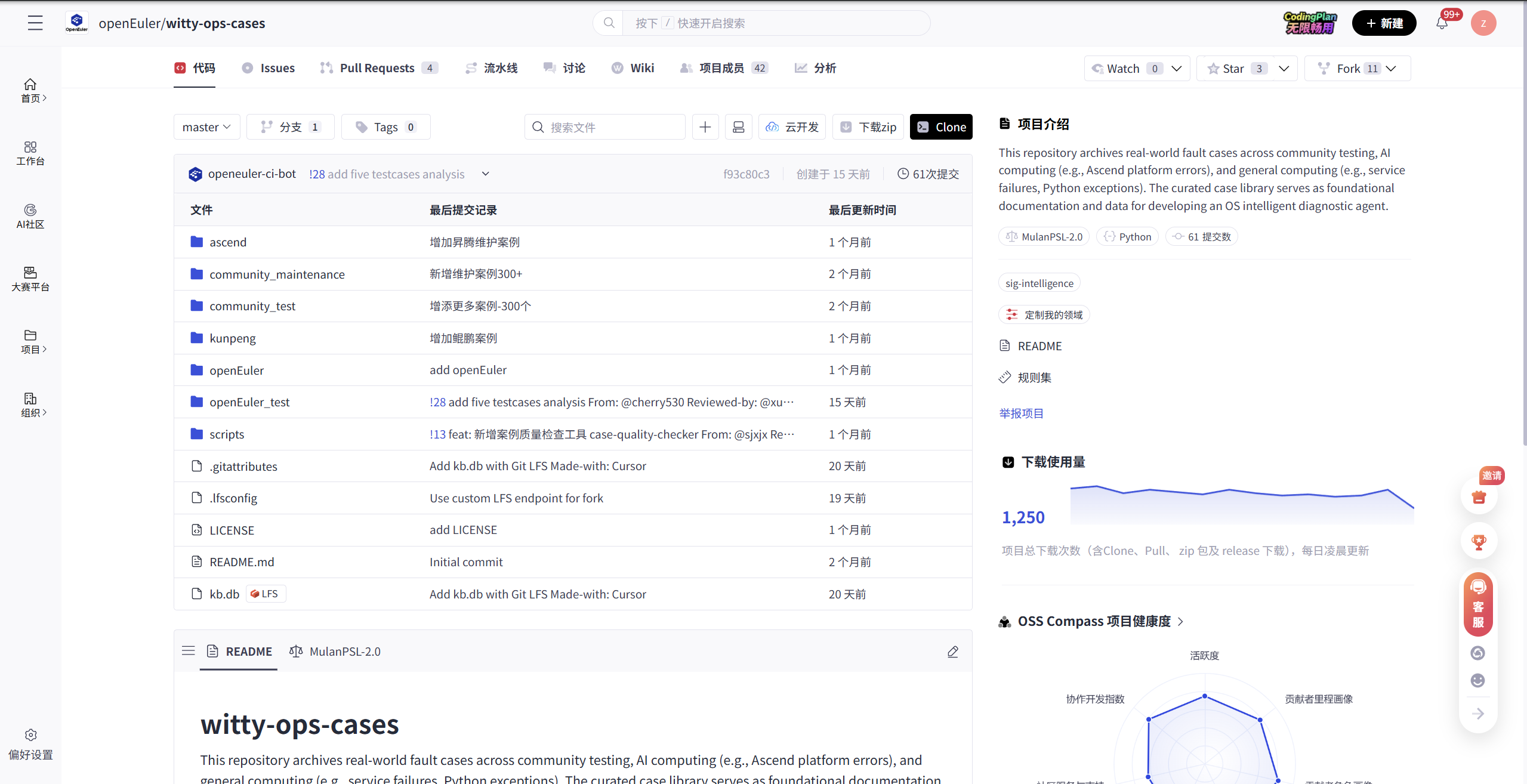
Task: Click the trophy floating icon
Action: 1479,542
